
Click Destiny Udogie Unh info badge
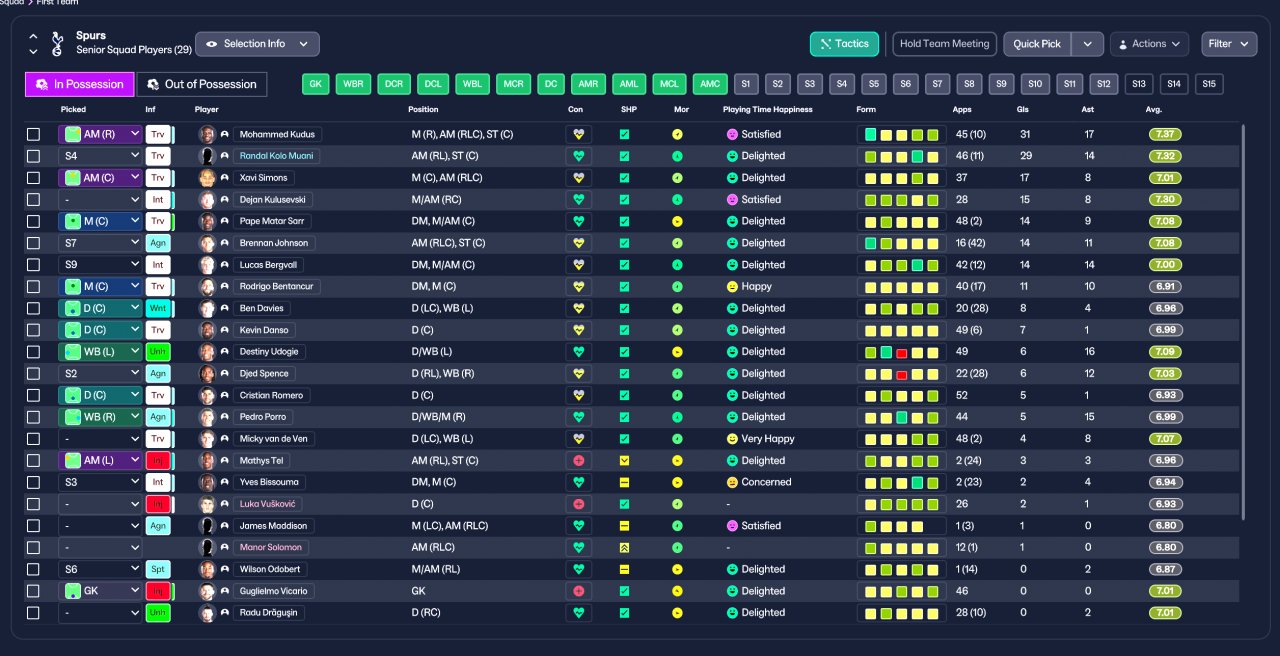pos(158,352)
